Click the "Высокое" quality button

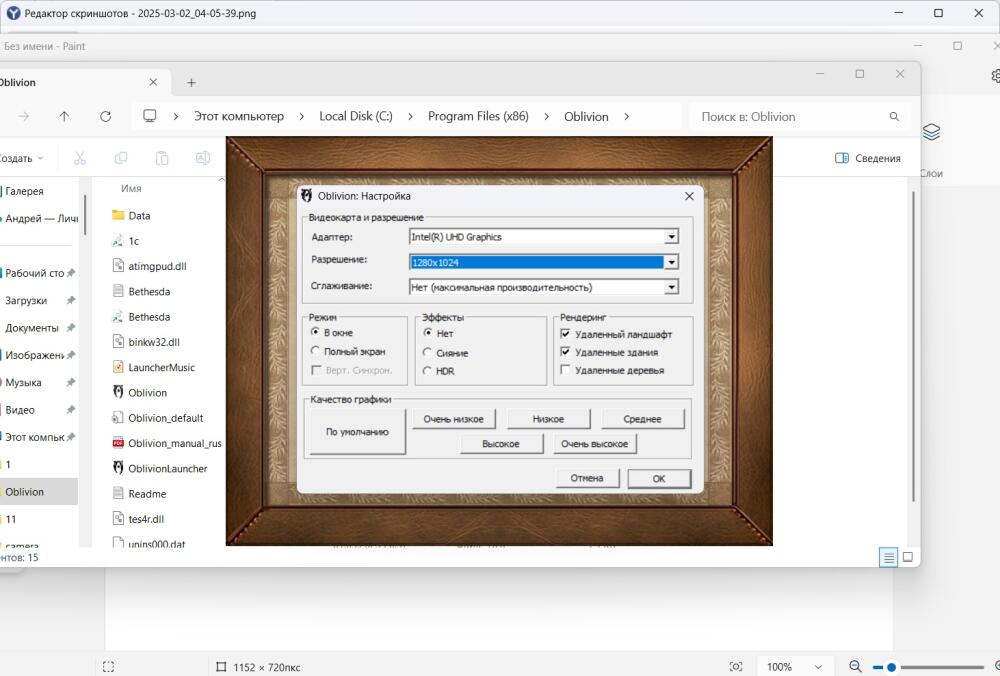501,444
